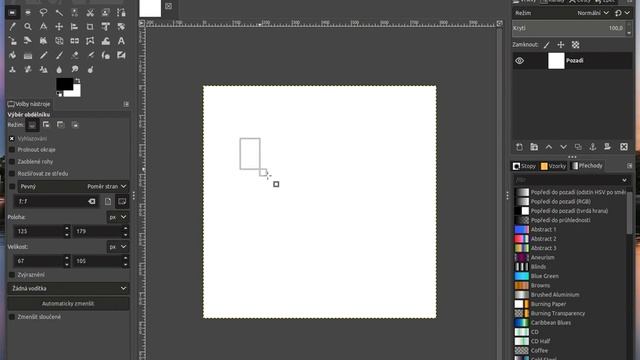This screenshot has width=640, height=360.
Task: Toggle lock alpha channel icon
Action: click(x=576, y=45)
